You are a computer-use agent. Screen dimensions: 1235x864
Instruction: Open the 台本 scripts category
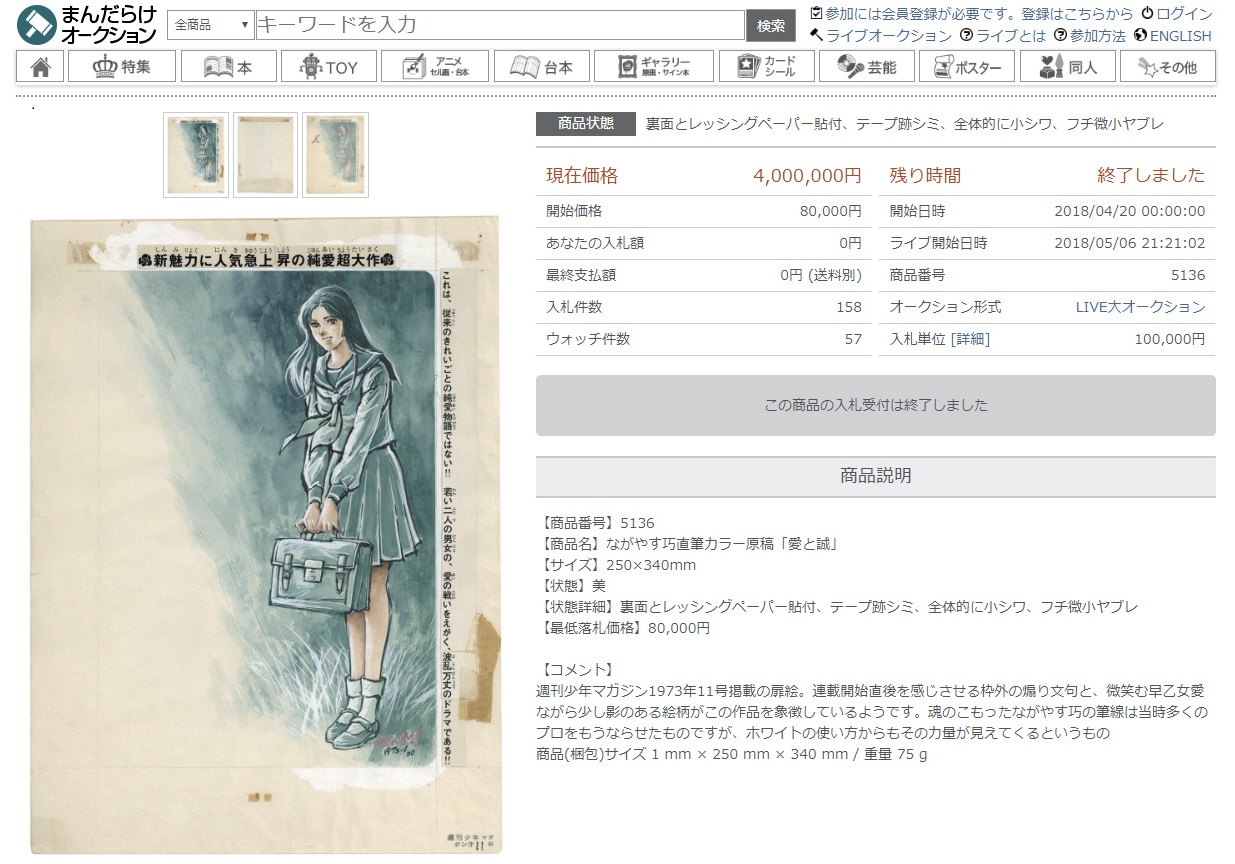pyautogui.click(x=541, y=67)
